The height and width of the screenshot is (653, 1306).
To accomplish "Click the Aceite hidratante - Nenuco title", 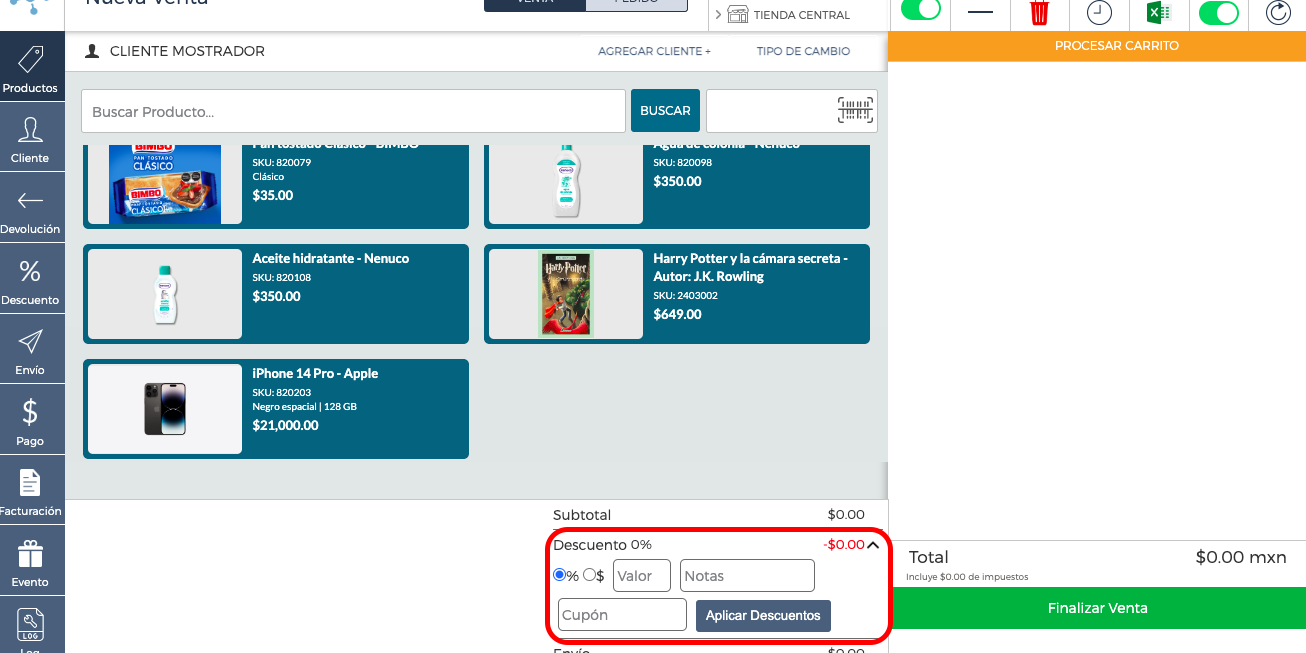I will click(331, 258).
